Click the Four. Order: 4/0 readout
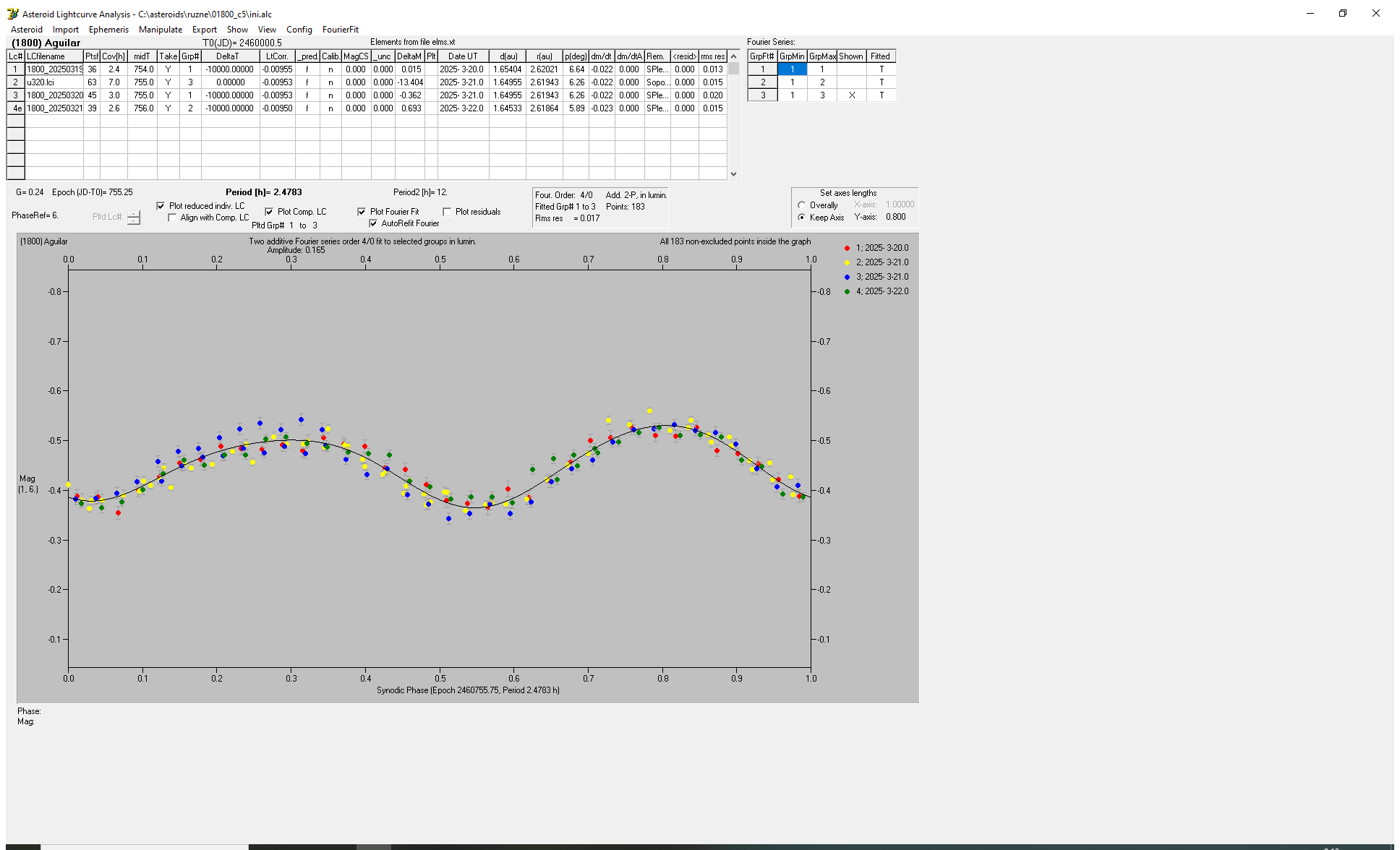Viewport: 1400px width, 850px height. (x=564, y=195)
